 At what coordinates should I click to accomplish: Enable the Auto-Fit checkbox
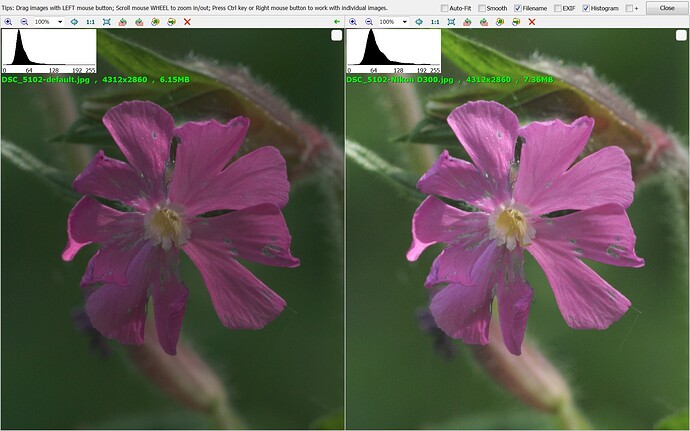(444, 8)
